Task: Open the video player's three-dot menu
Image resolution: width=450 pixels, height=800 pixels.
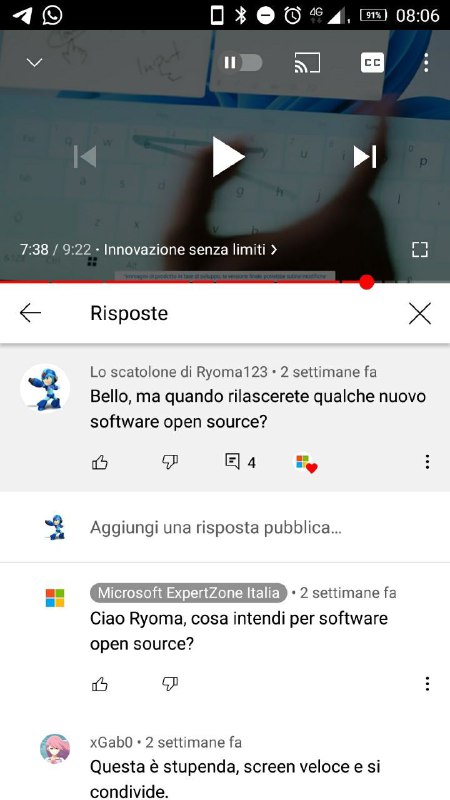Action: [x=426, y=63]
